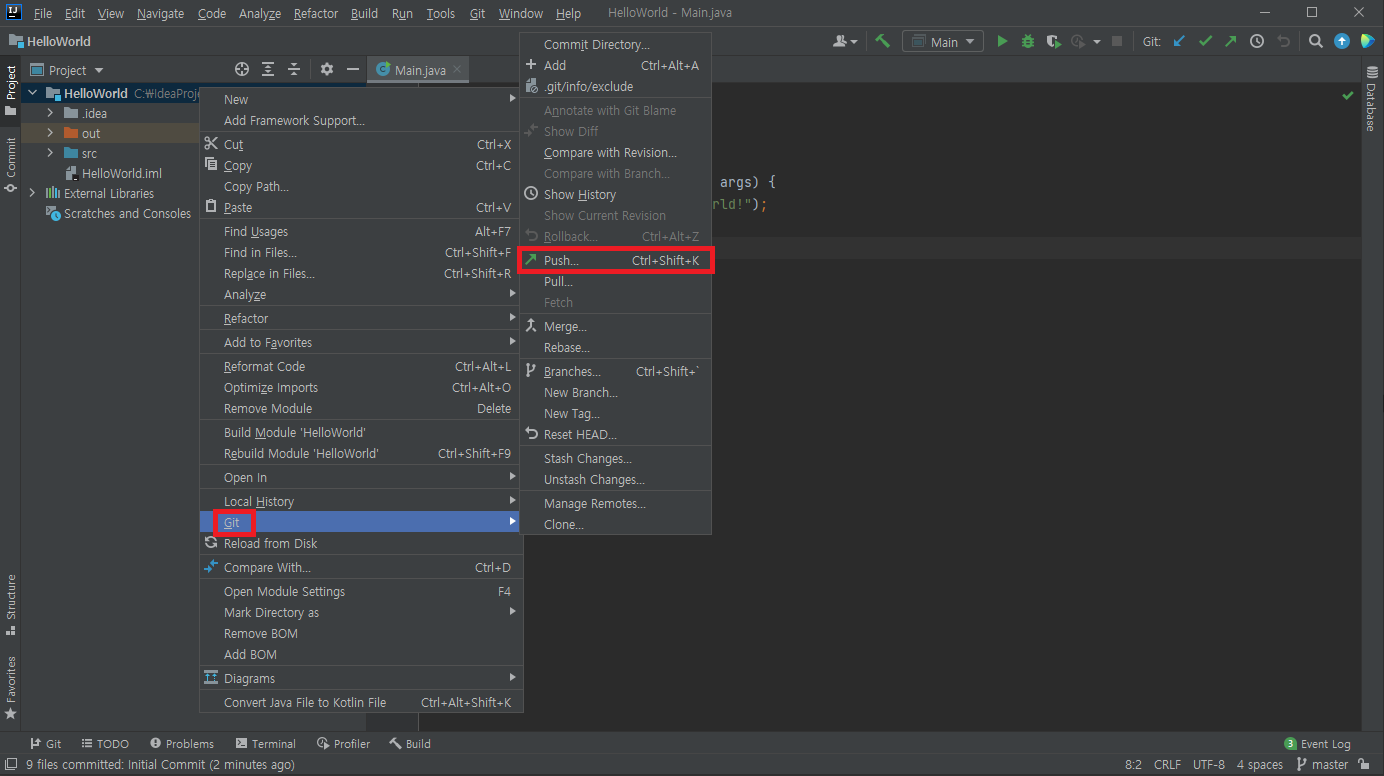Click master branch in status bar

tap(1322, 764)
